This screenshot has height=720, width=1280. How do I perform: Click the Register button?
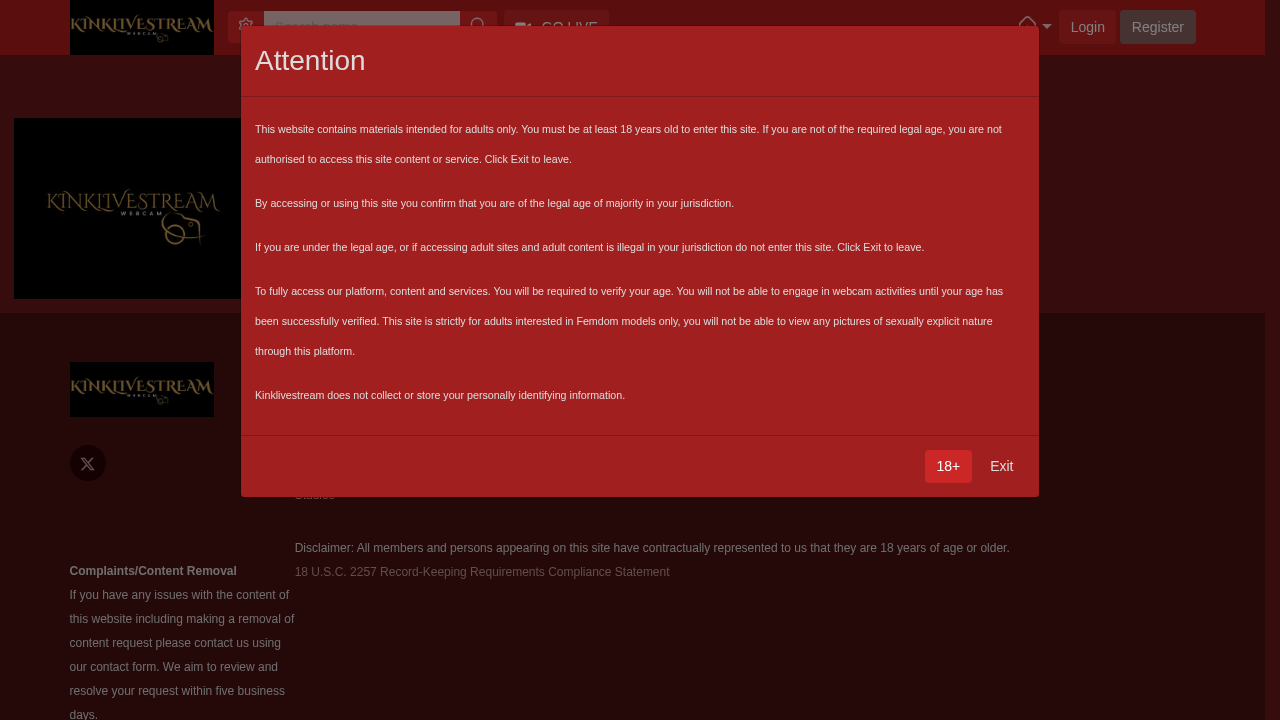pyautogui.click(x=1157, y=27)
